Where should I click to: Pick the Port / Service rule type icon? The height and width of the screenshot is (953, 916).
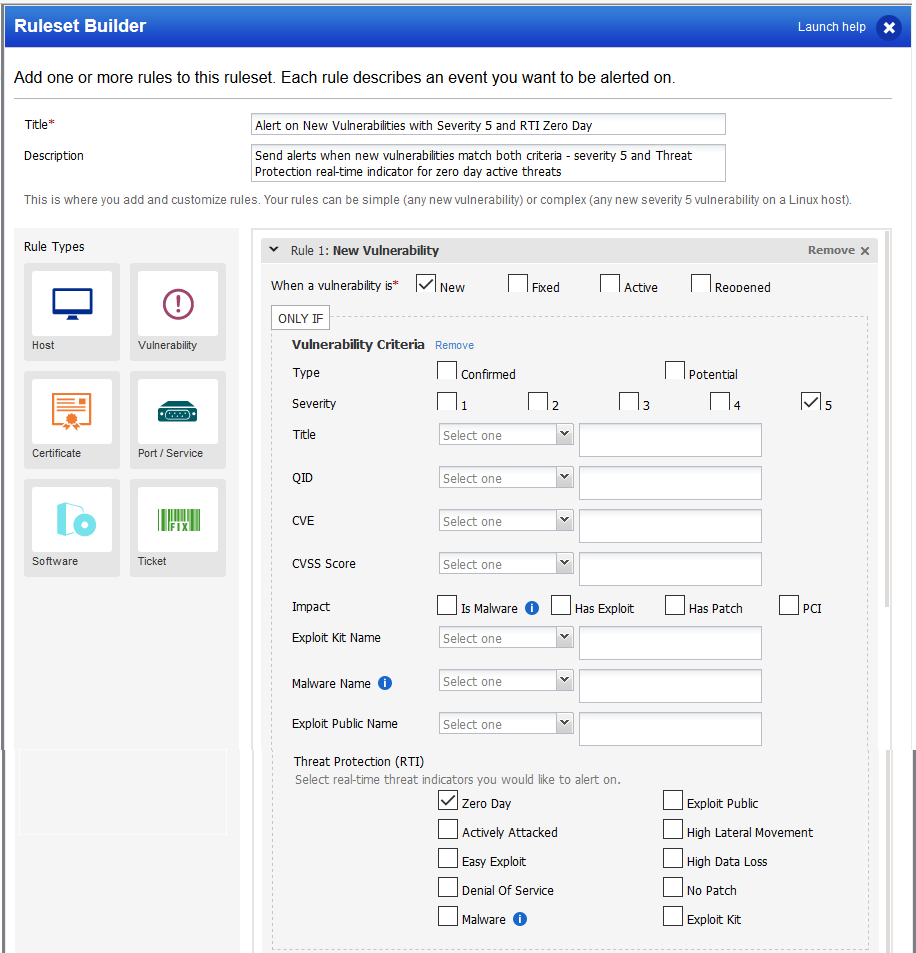tap(177, 411)
